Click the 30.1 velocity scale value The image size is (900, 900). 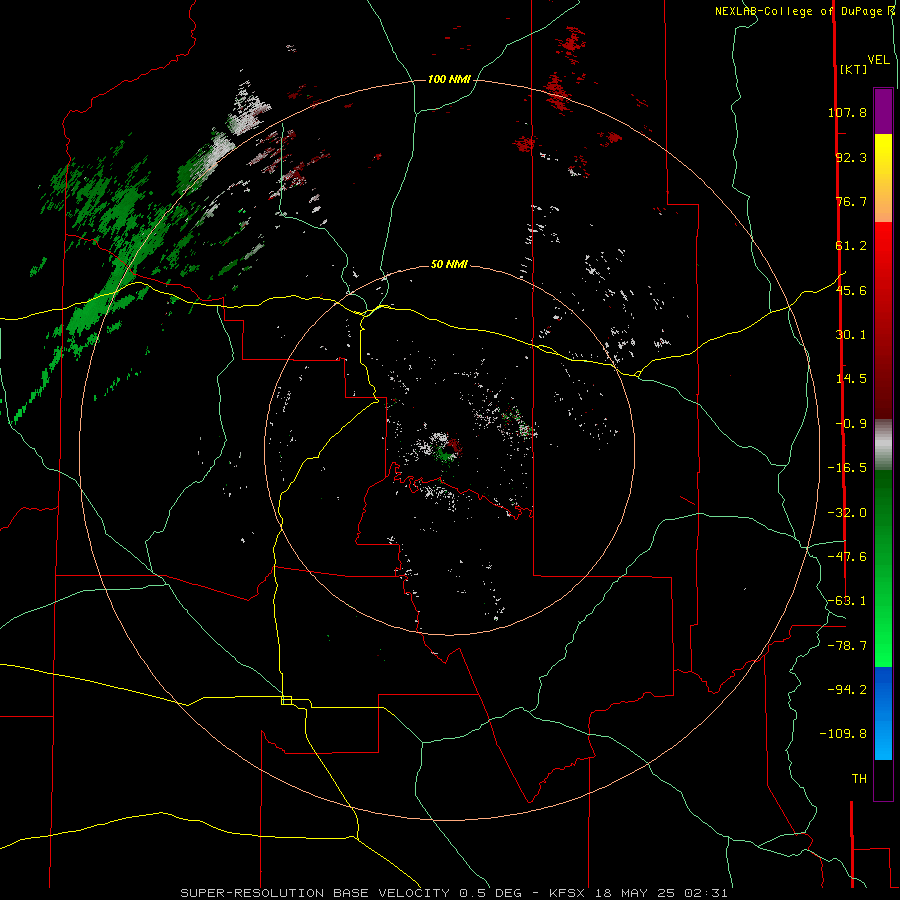(x=851, y=335)
